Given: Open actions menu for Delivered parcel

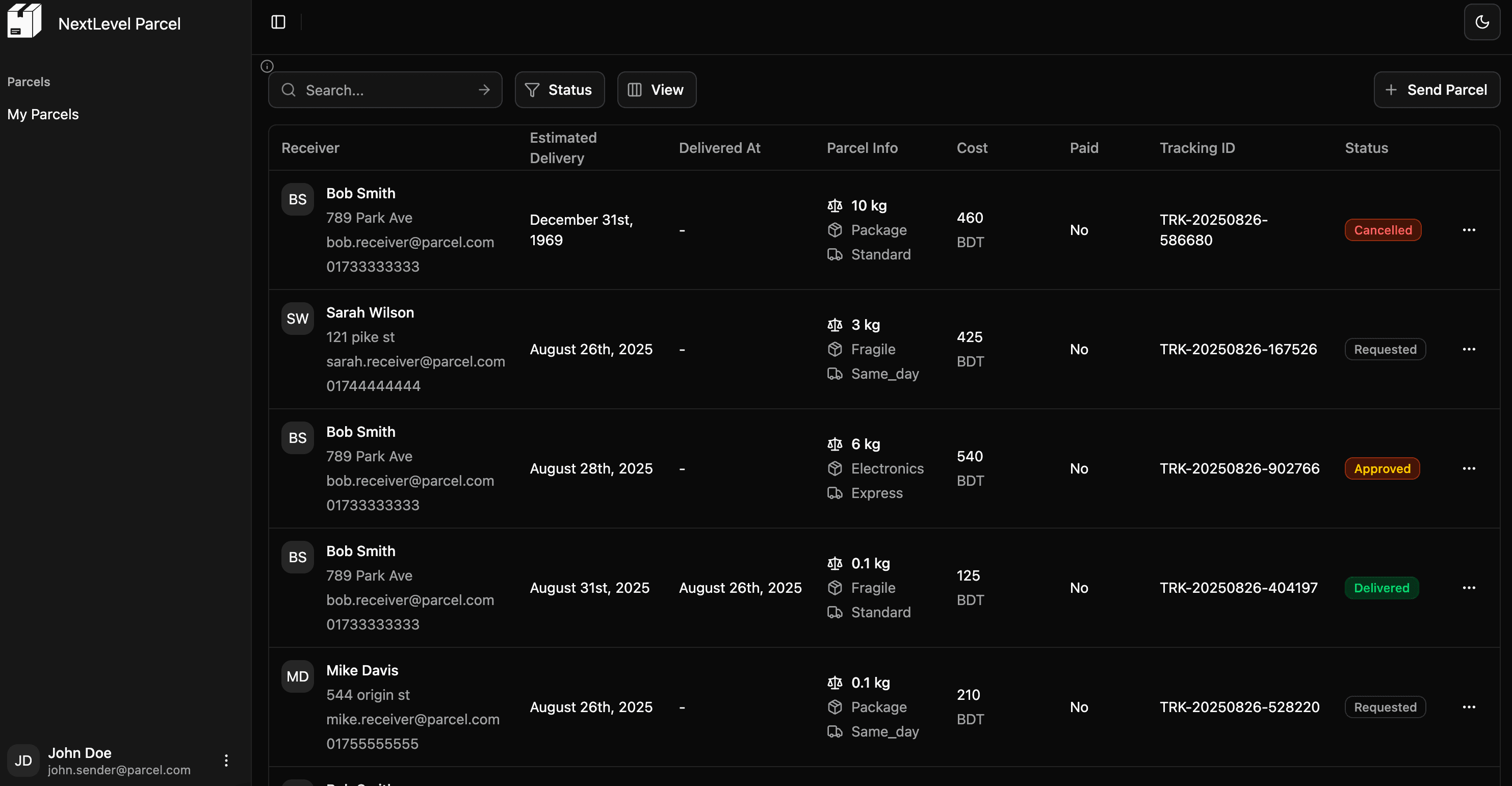Looking at the screenshot, I should pos(1469,588).
